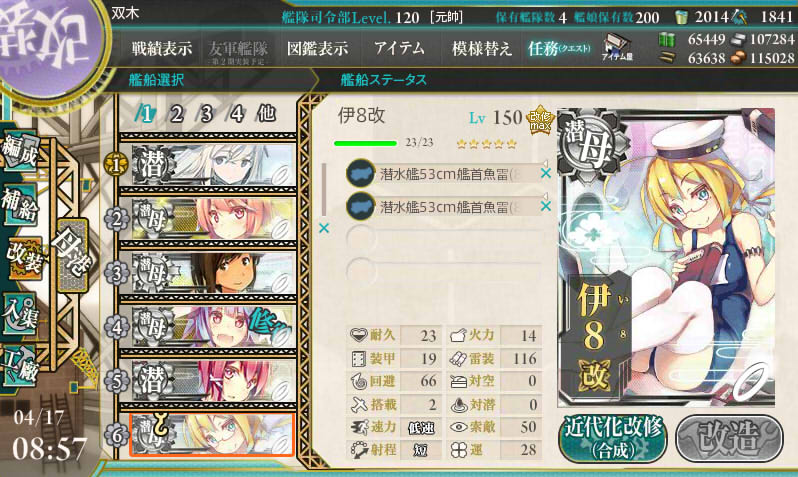This screenshot has height=477, width=798.
Task: Switch to fleet 2 tab
Action: [176, 114]
